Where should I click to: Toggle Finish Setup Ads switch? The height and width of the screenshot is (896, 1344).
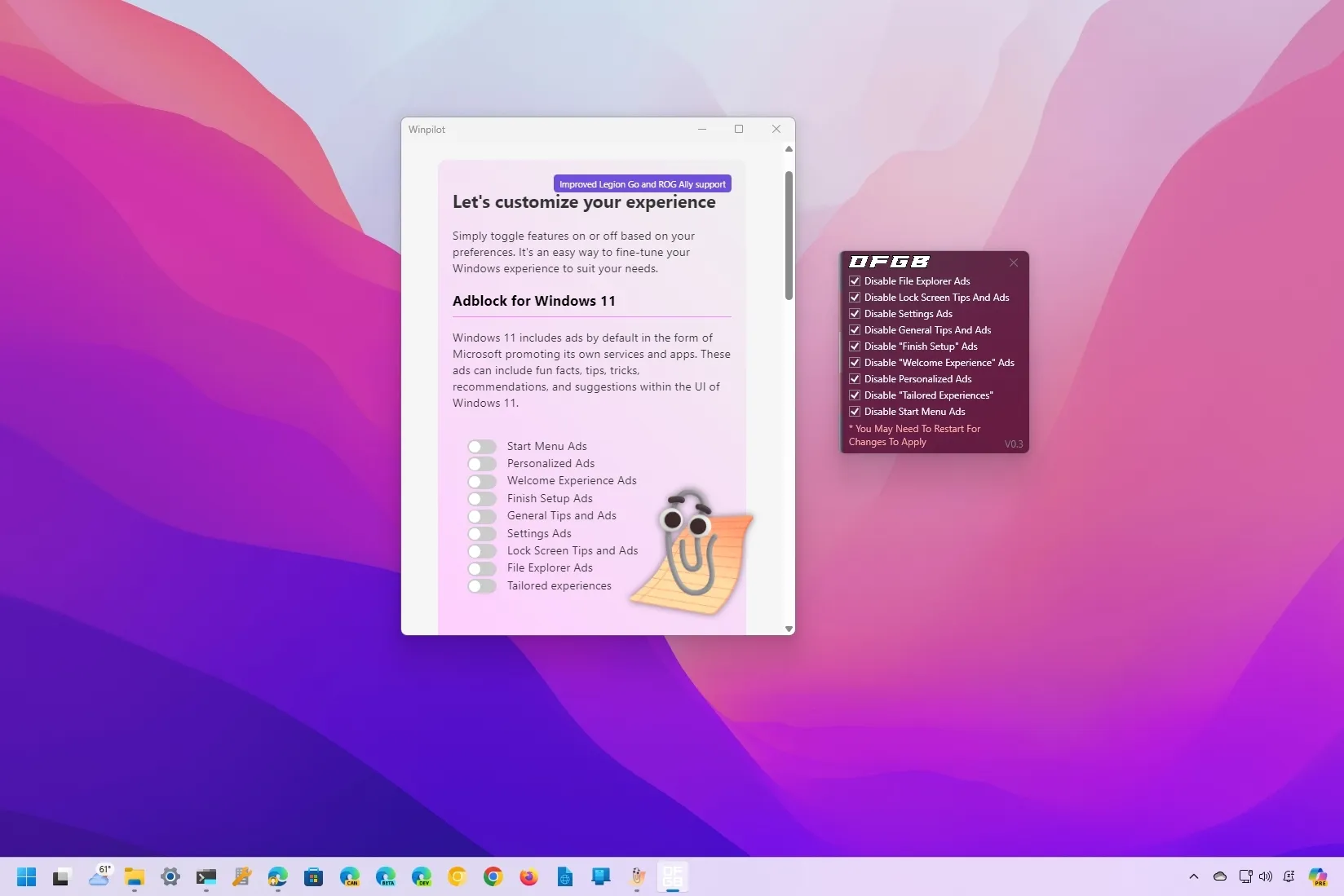tap(482, 499)
